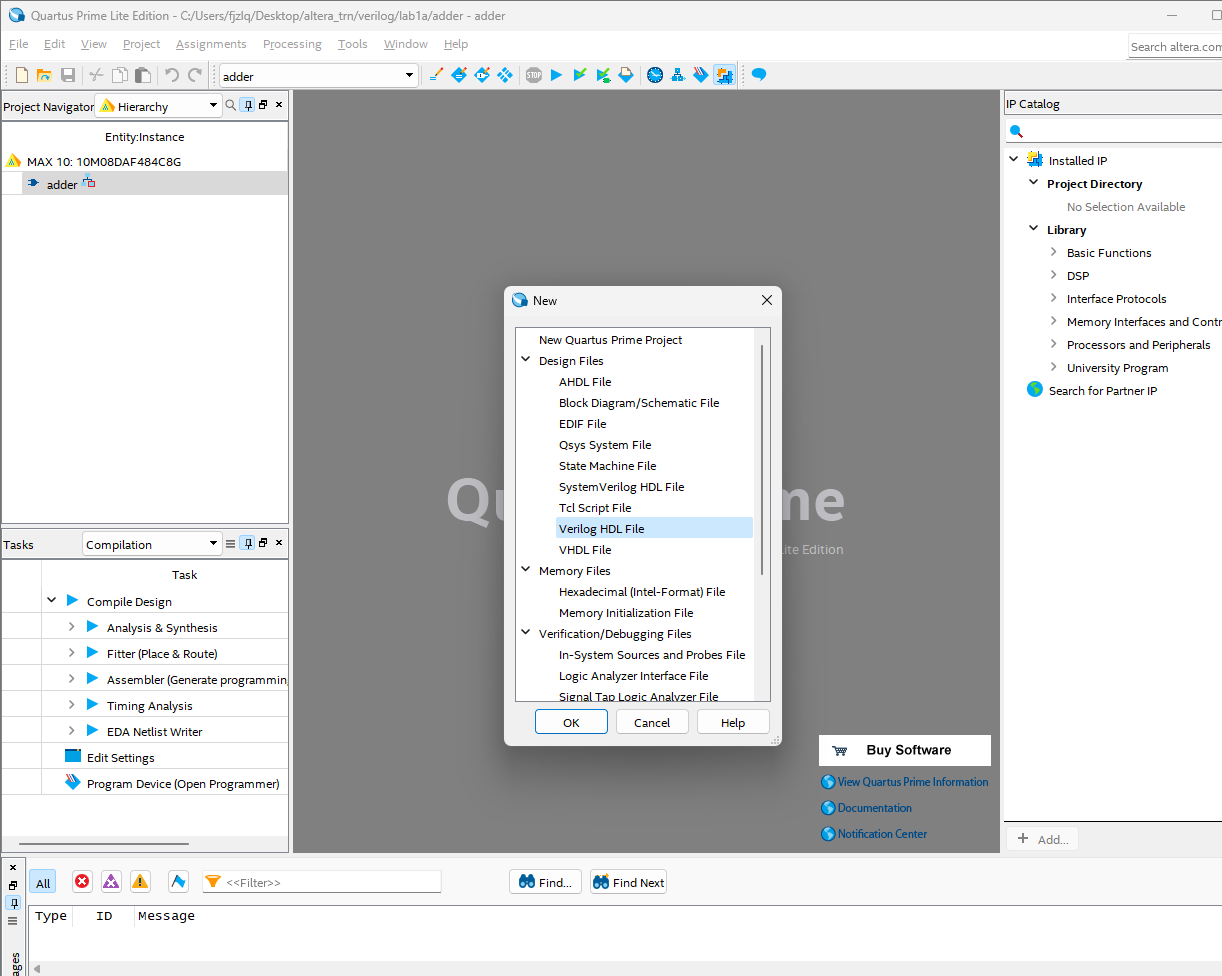Image resolution: width=1222 pixels, height=976 pixels.
Task: Open the adder project entity dropdown
Action: point(409,76)
